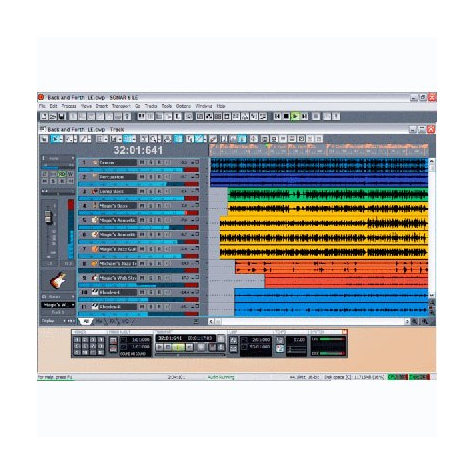The image size is (475, 475).
Task: Maximize track 10 strip
Action: coord(197,291)
